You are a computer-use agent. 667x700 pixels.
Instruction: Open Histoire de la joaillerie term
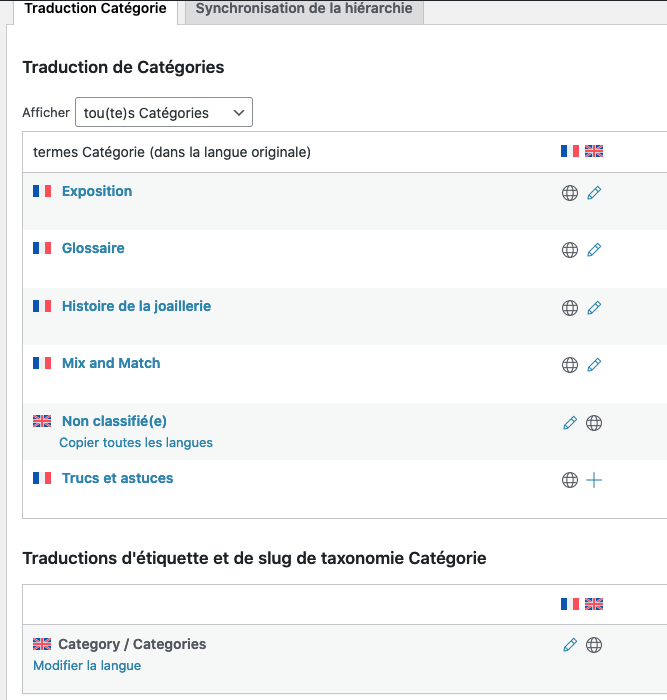point(136,306)
